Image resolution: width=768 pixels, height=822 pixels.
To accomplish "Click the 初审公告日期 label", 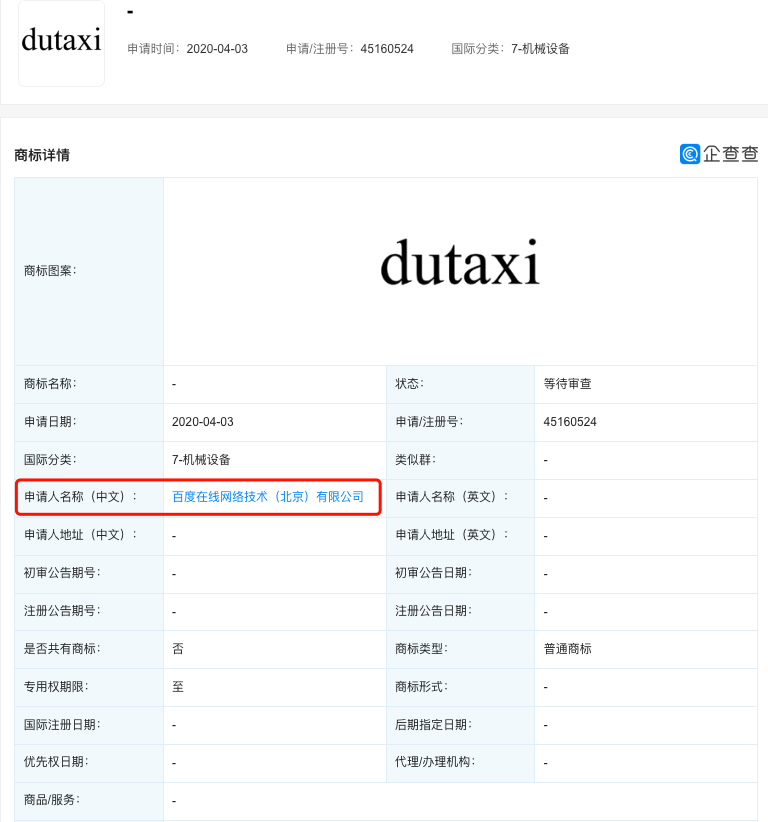I will pyautogui.click(x=434, y=573).
